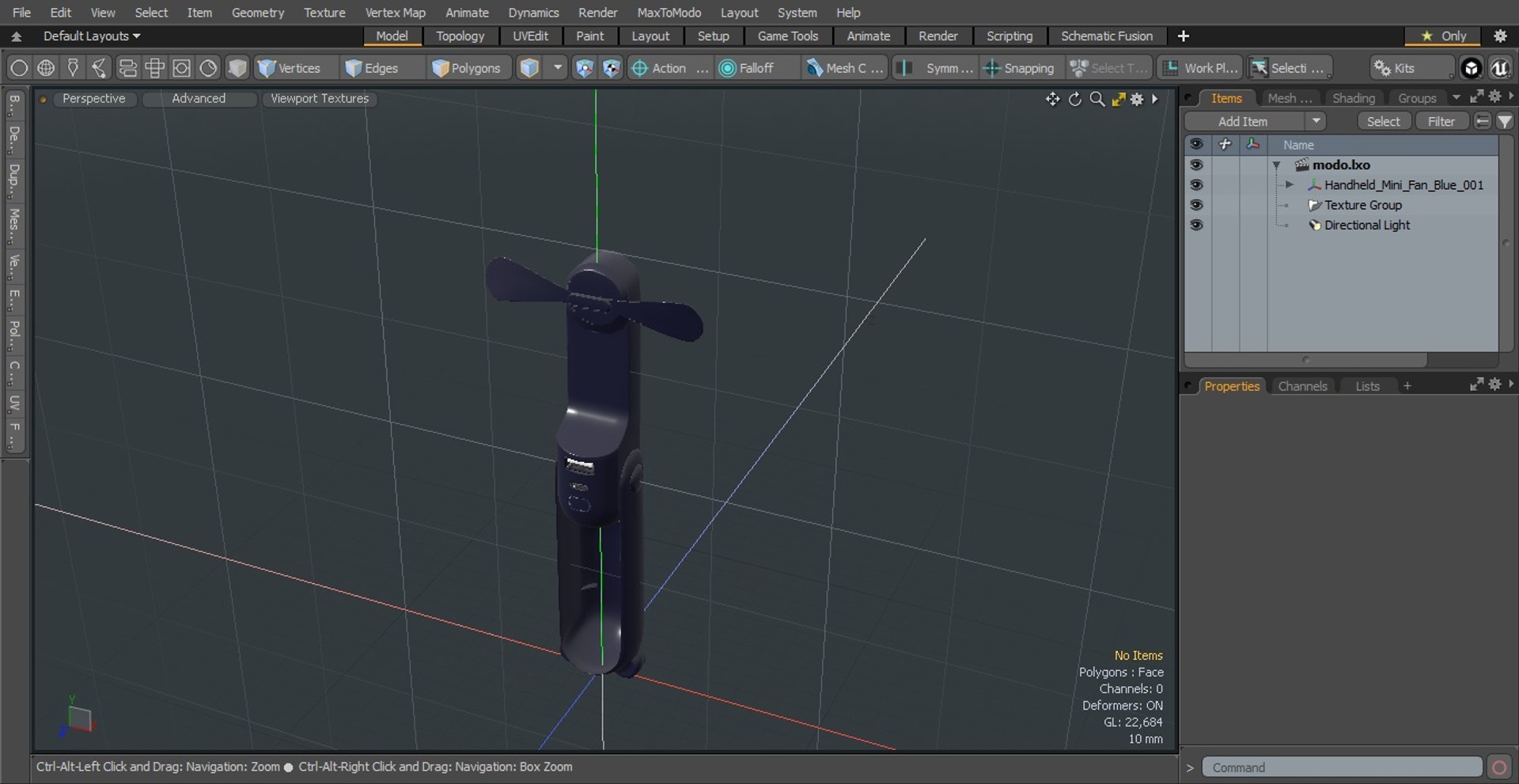Open the MaxToModo menu
Viewport: 1519px width, 784px height.
669,13
